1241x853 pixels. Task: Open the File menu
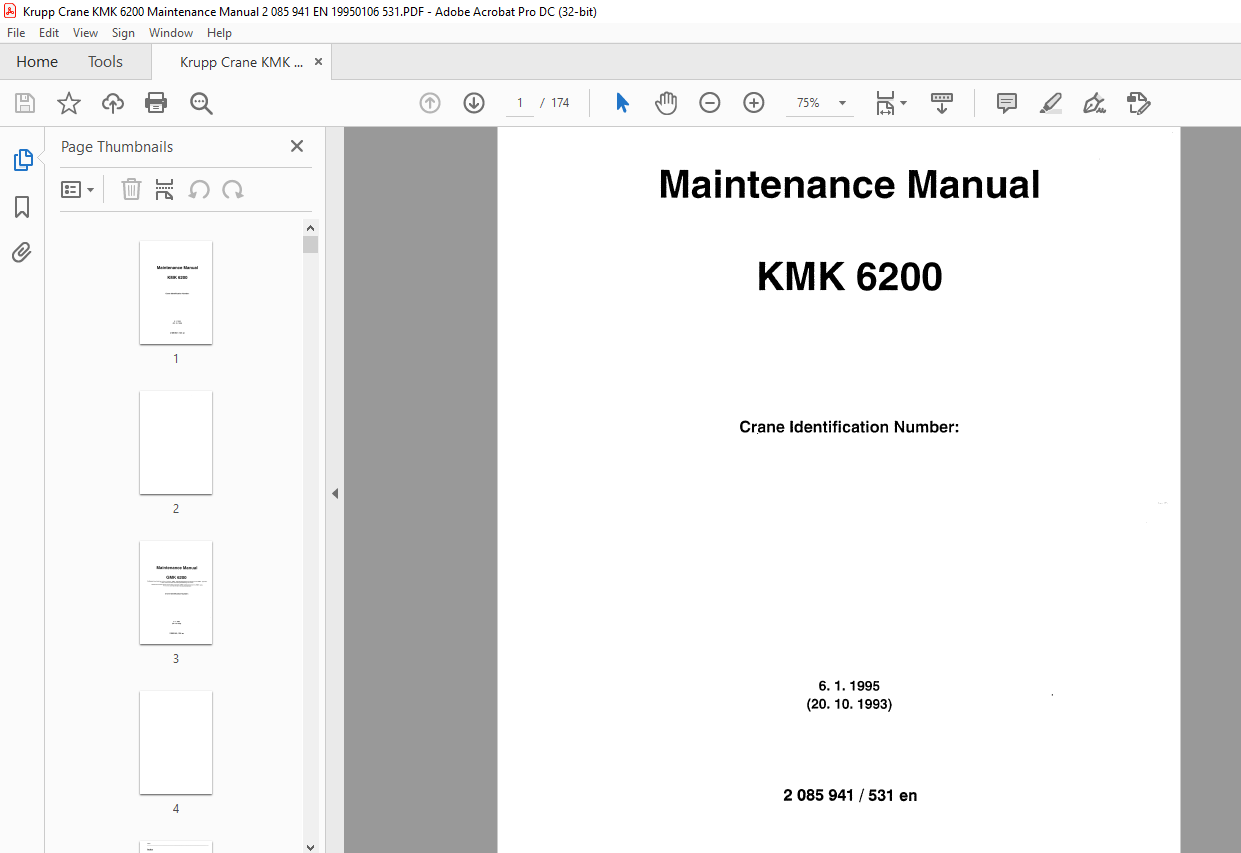pyautogui.click(x=16, y=33)
